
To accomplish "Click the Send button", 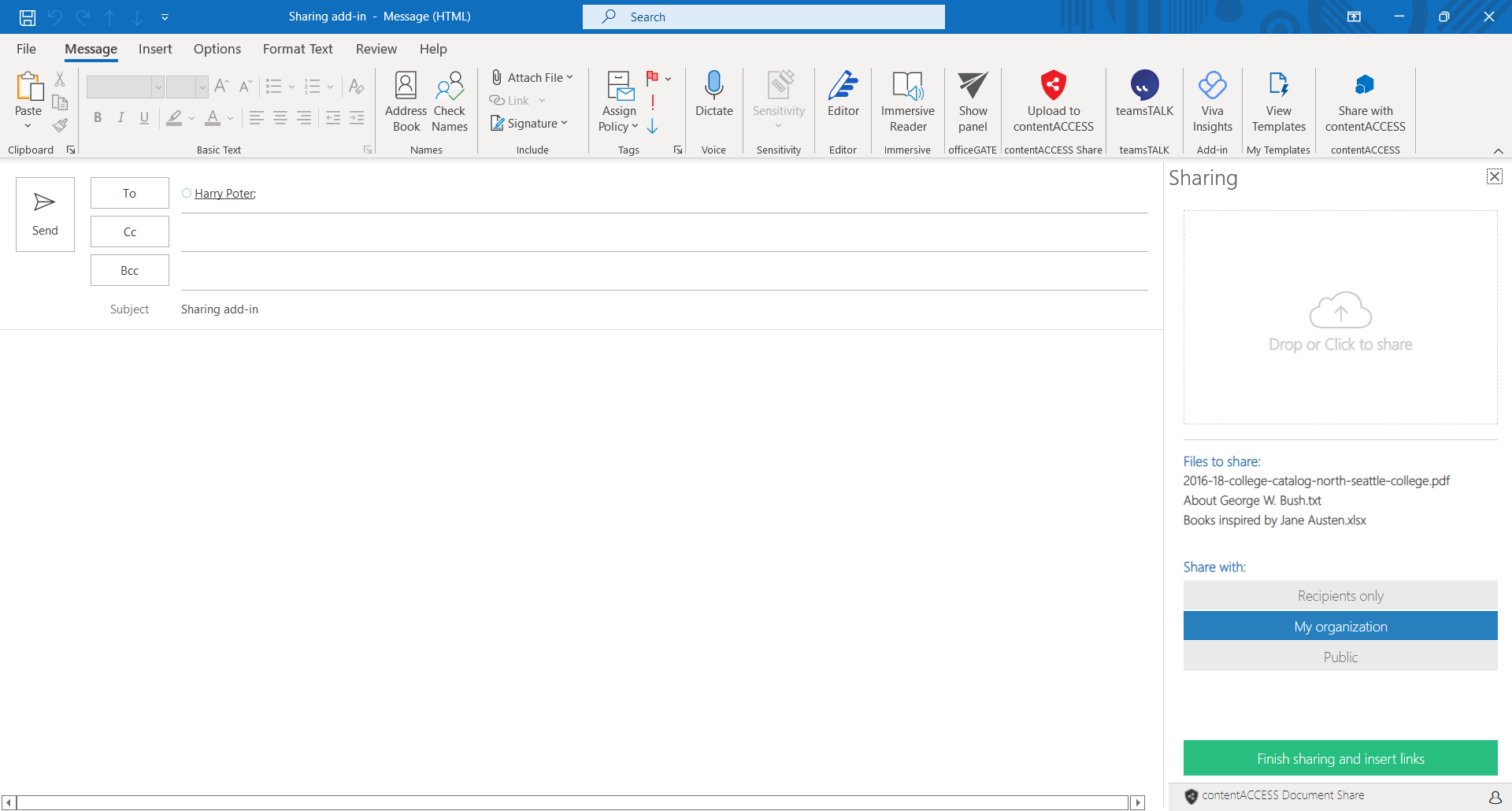I will [45, 214].
